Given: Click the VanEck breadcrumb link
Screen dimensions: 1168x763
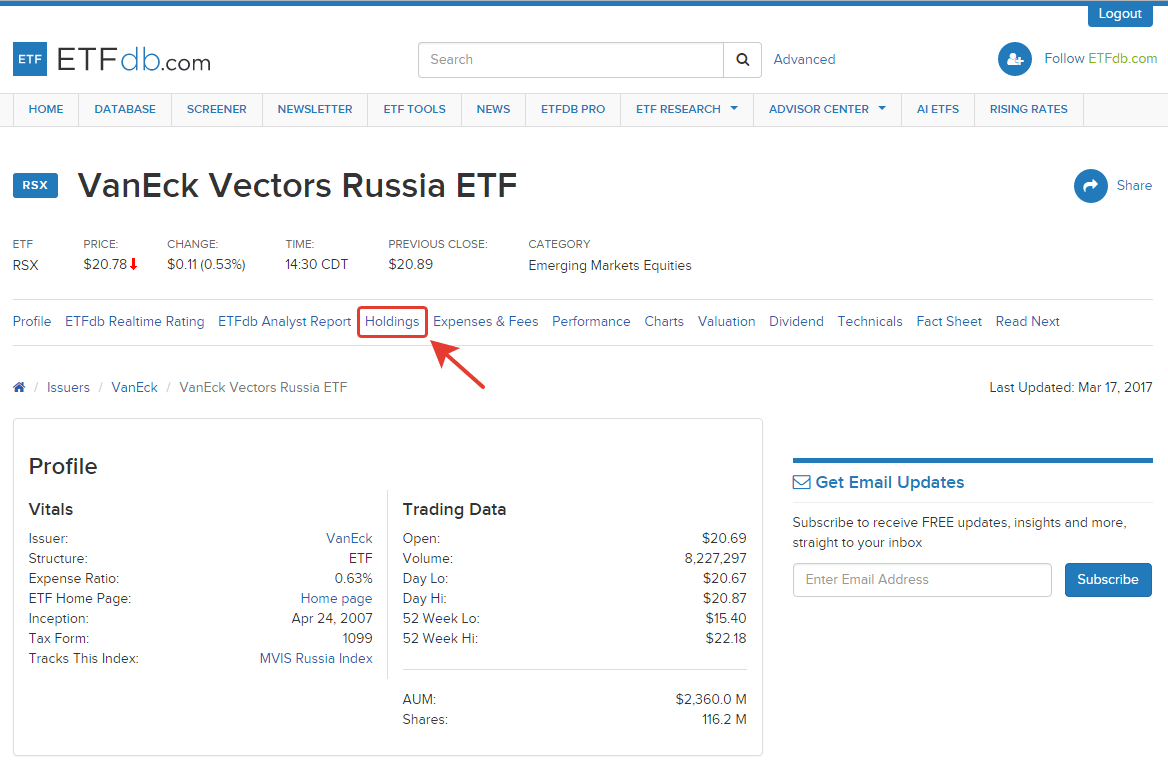Looking at the screenshot, I should tap(134, 386).
